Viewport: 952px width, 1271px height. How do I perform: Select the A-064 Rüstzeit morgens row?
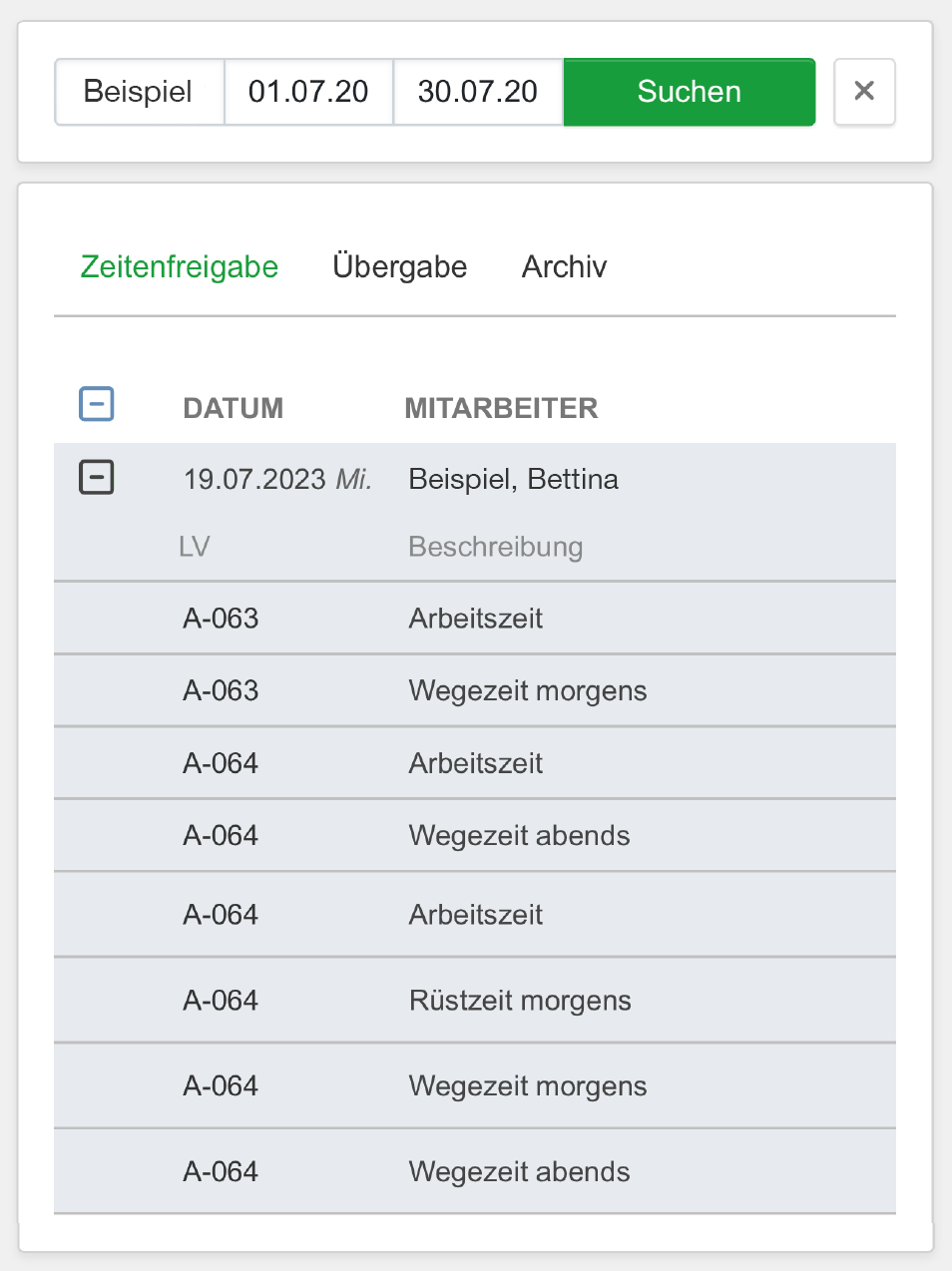point(475,1001)
